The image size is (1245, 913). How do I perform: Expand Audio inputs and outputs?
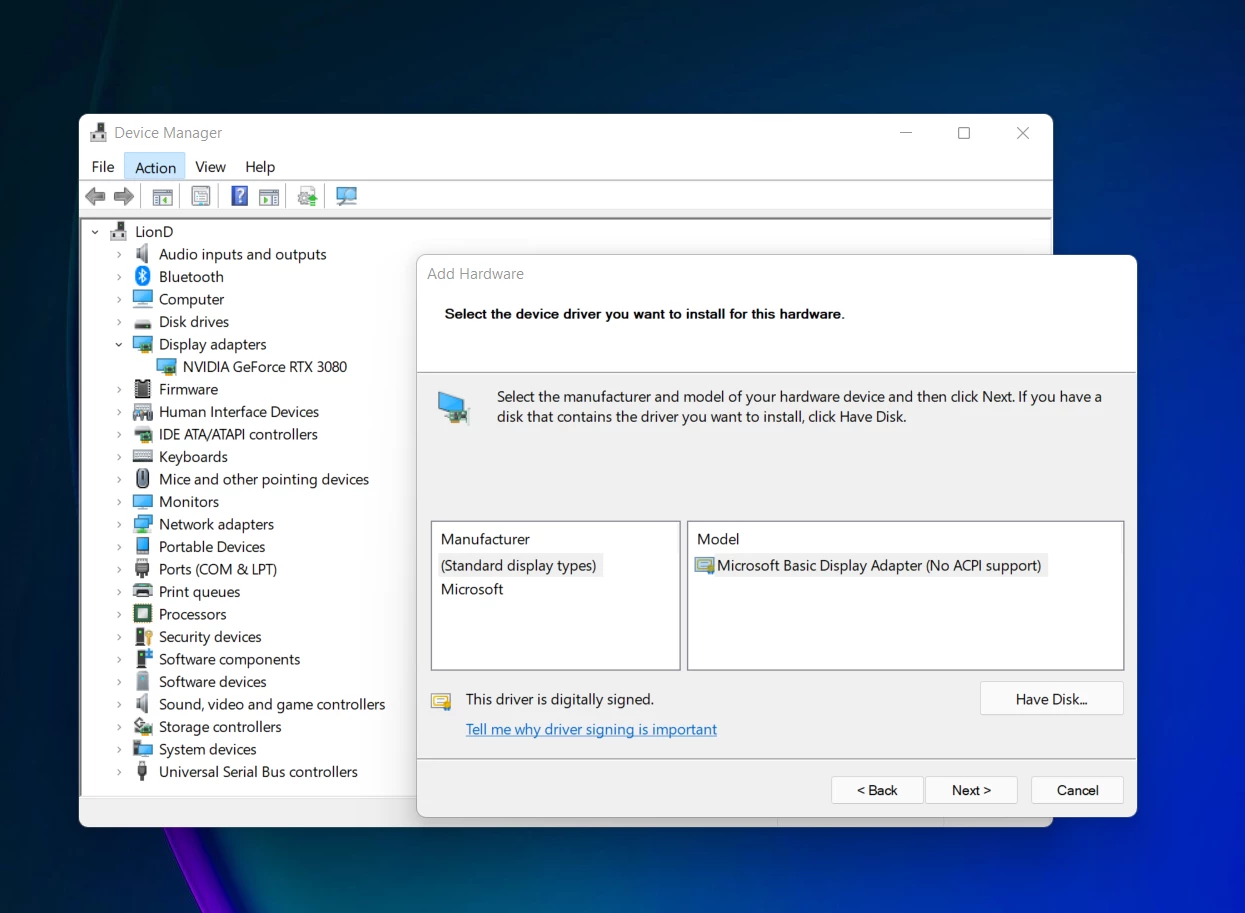coord(119,254)
